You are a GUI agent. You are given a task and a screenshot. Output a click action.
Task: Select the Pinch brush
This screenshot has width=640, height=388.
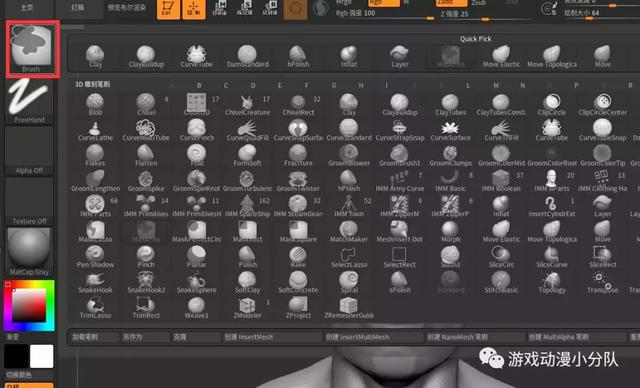[146, 257]
